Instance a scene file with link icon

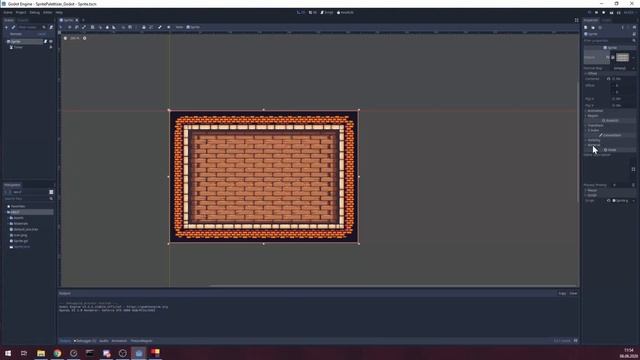[x=13, y=27]
